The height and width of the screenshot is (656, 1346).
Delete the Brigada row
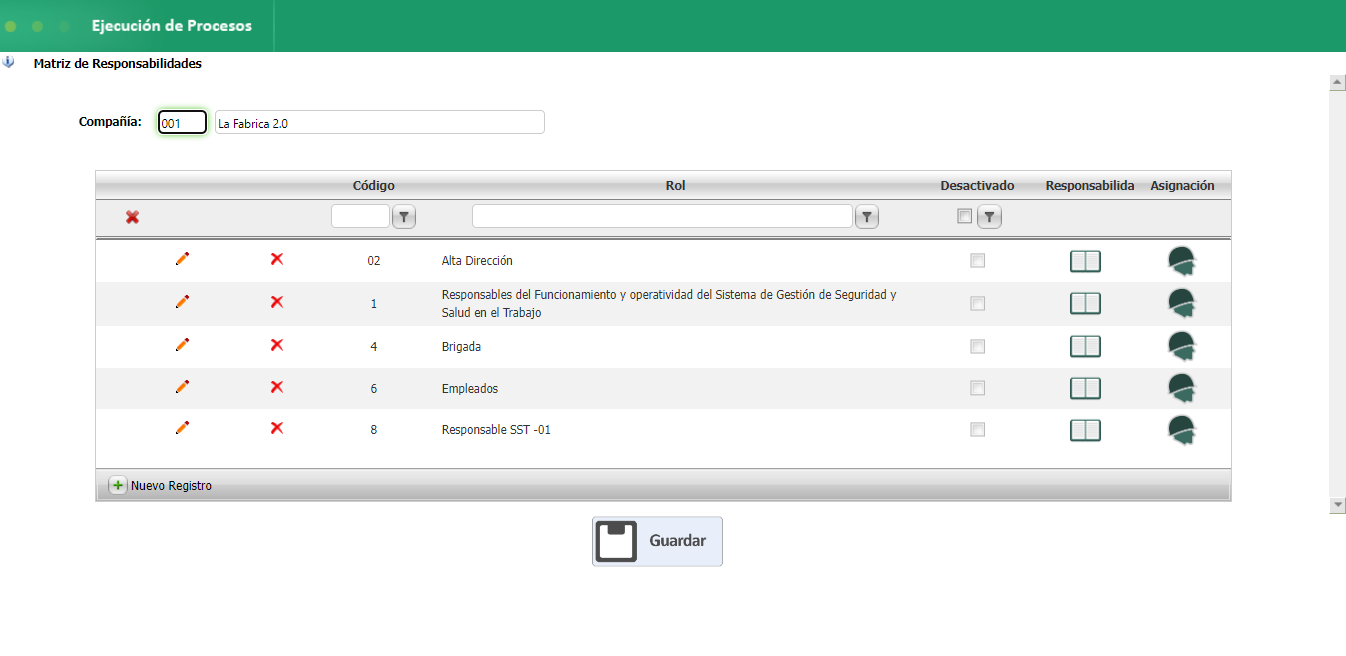point(277,344)
